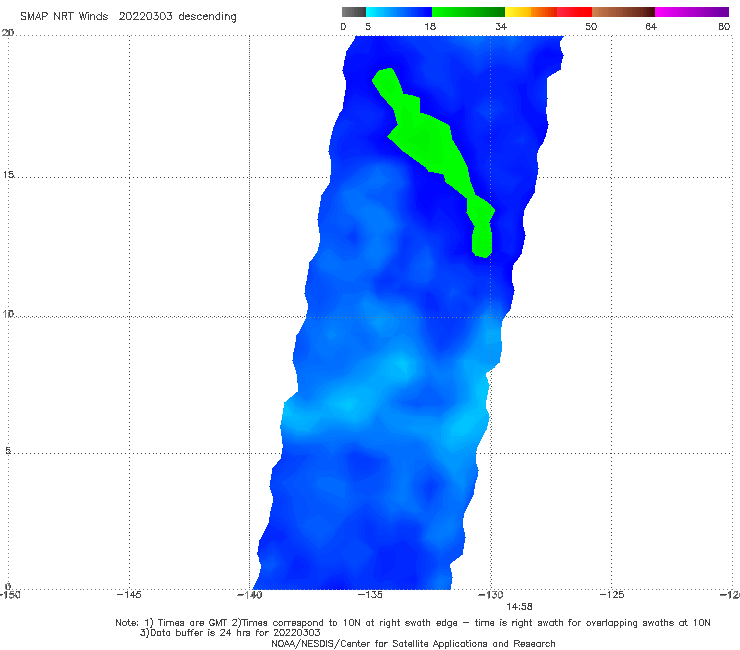
Task: Click the NOAA/NESDIS credit line
Action: (413, 643)
